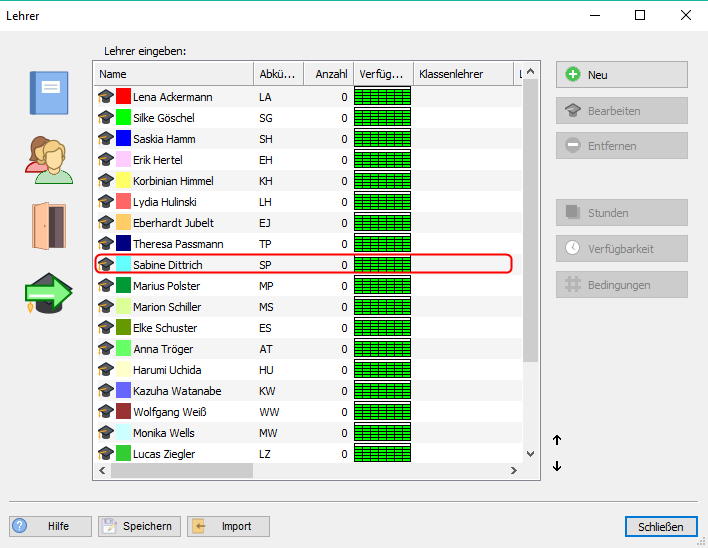Click the horizontal scrollbar thumb
Screen dimensions: 708x548
tap(182, 470)
